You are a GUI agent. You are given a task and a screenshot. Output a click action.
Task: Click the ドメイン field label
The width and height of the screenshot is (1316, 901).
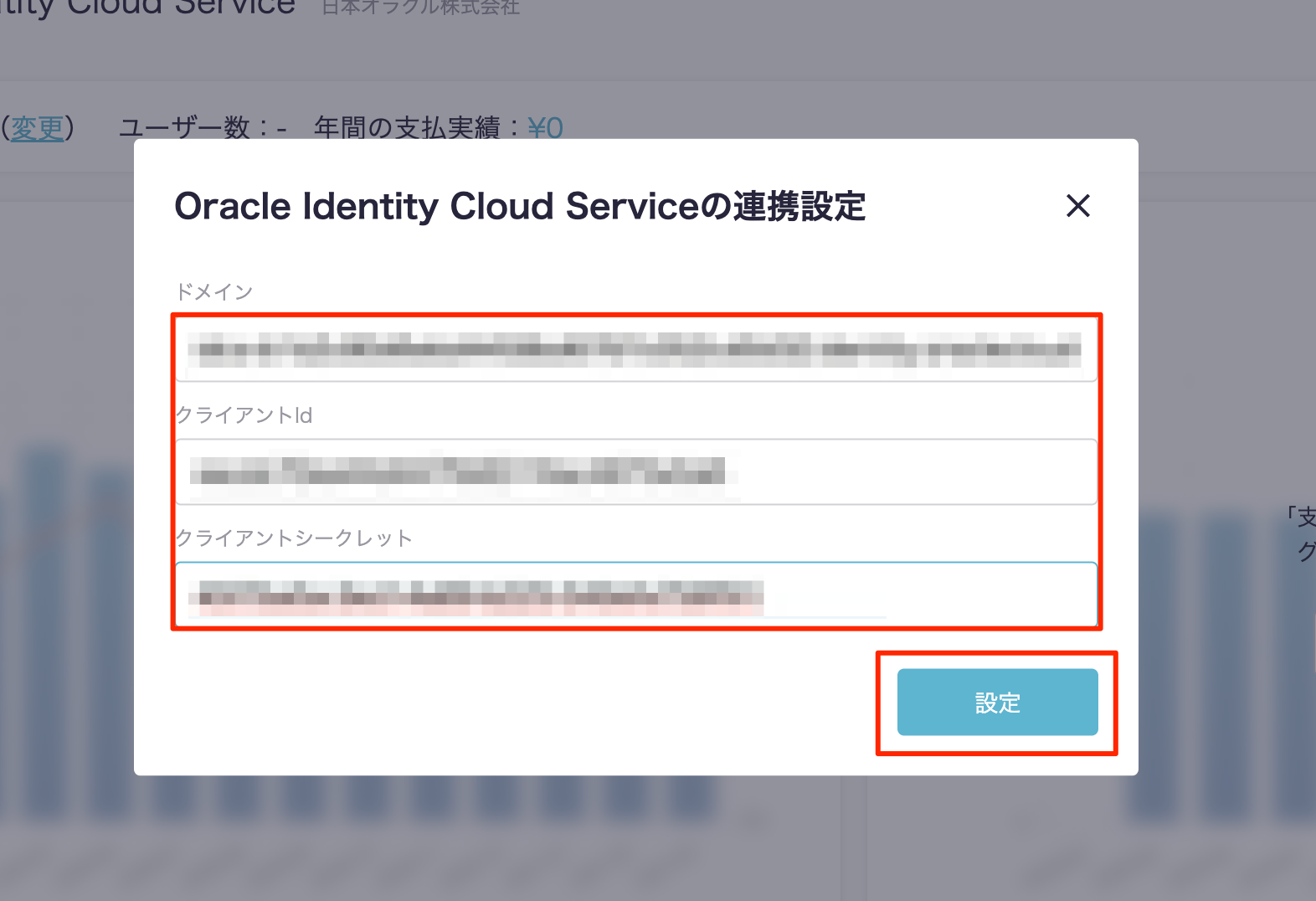213,291
